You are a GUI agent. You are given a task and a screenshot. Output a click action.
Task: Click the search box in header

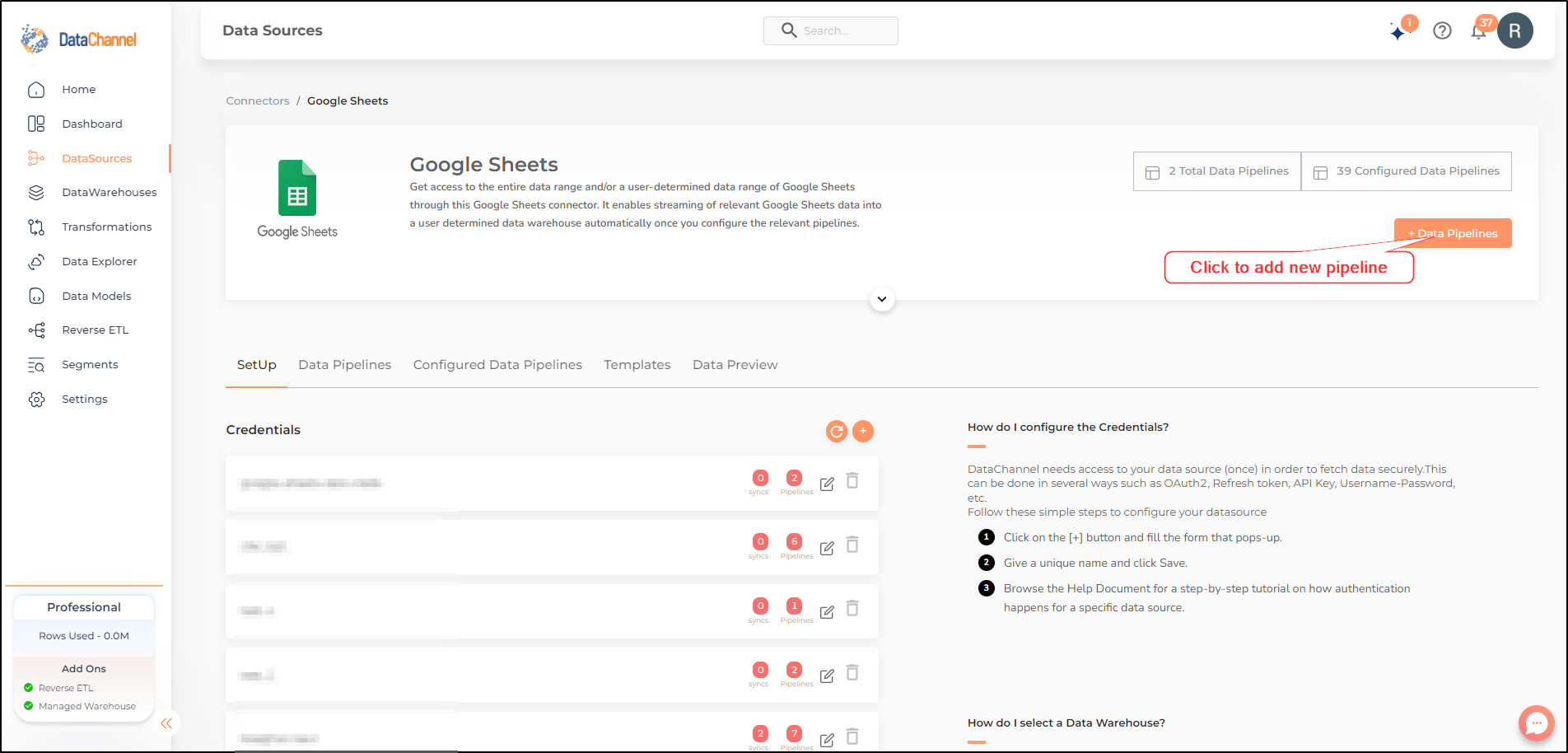pos(830,30)
